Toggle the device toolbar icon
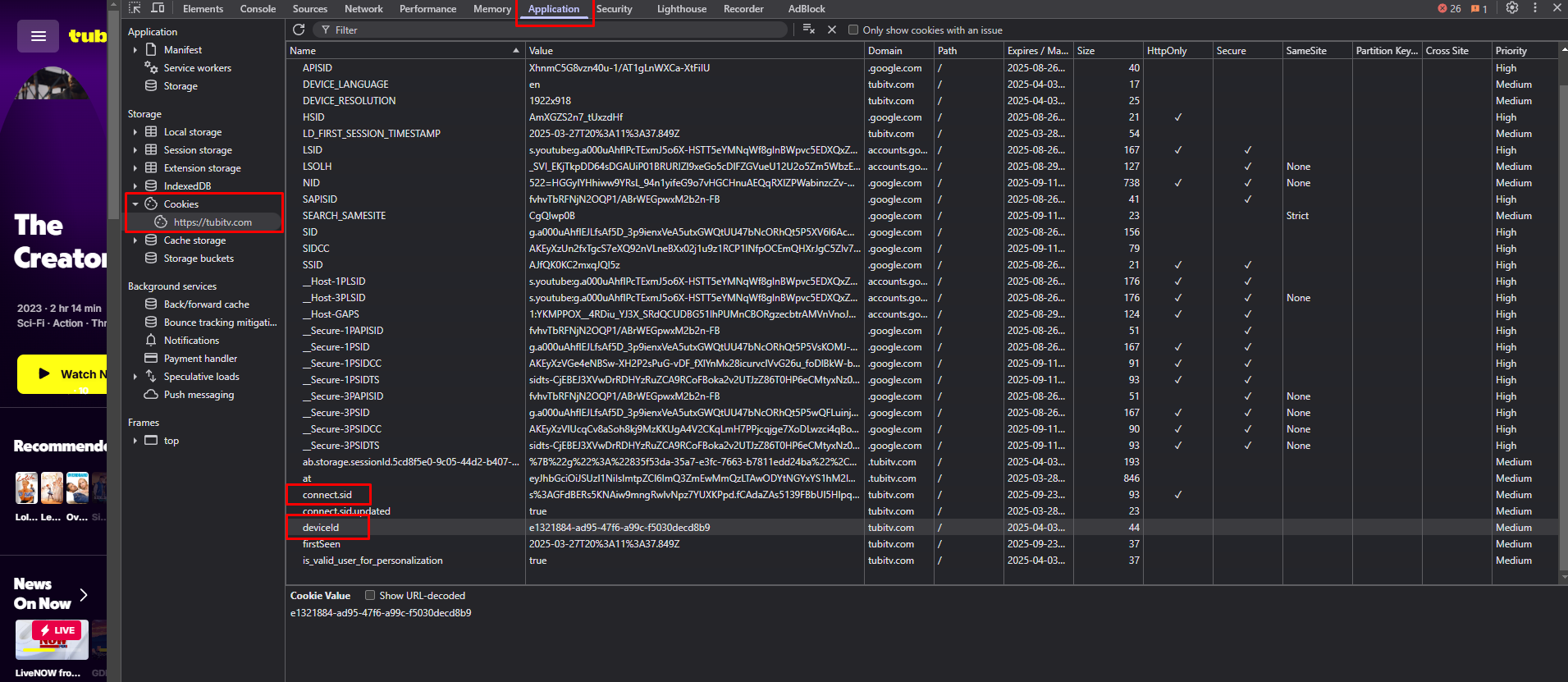Screen dimensions: 1568x682 pyautogui.click(x=158, y=8)
